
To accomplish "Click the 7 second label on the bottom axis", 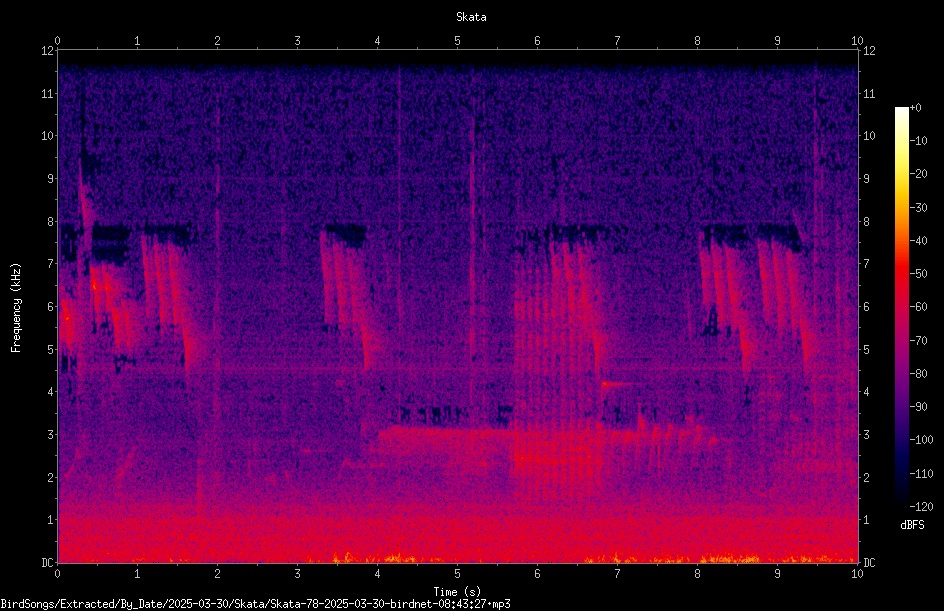I will tap(617, 574).
